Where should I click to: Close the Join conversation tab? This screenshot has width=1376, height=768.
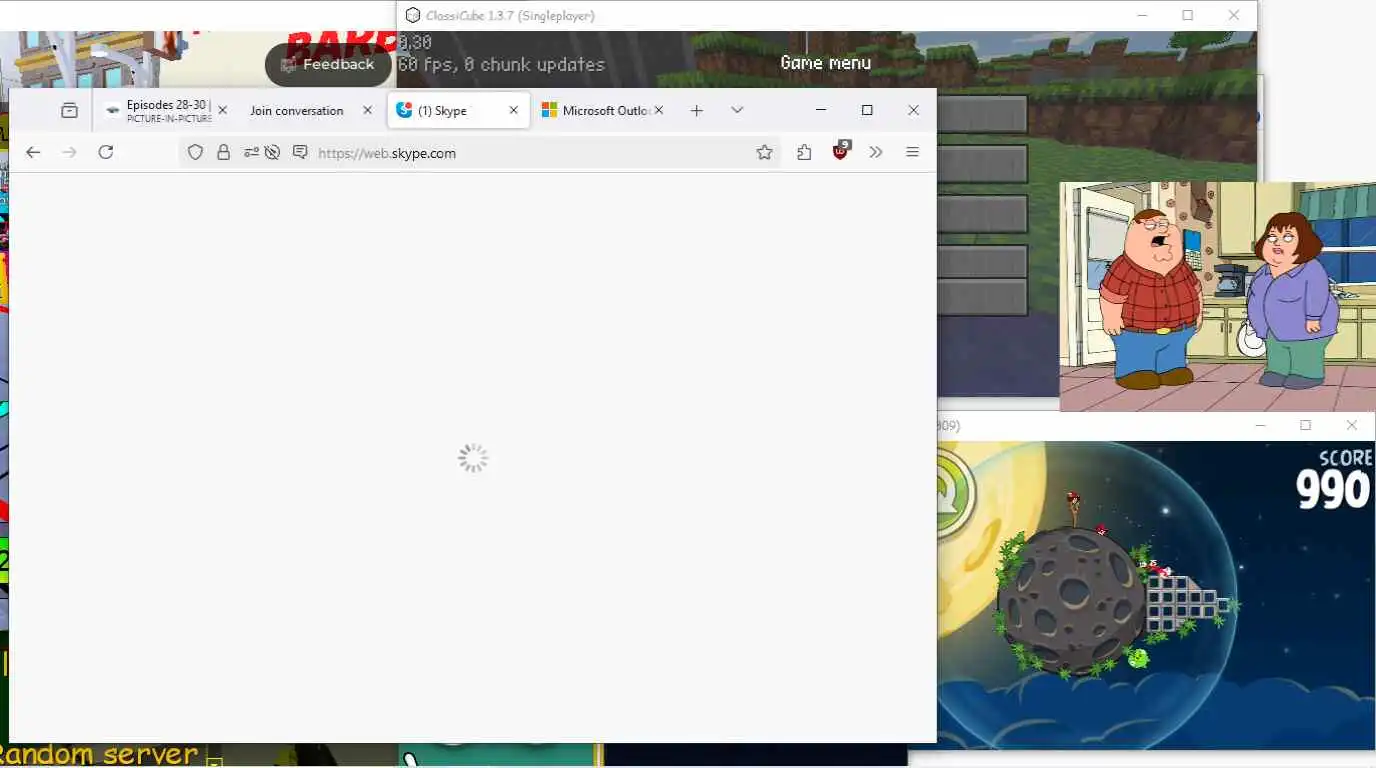click(x=367, y=110)
